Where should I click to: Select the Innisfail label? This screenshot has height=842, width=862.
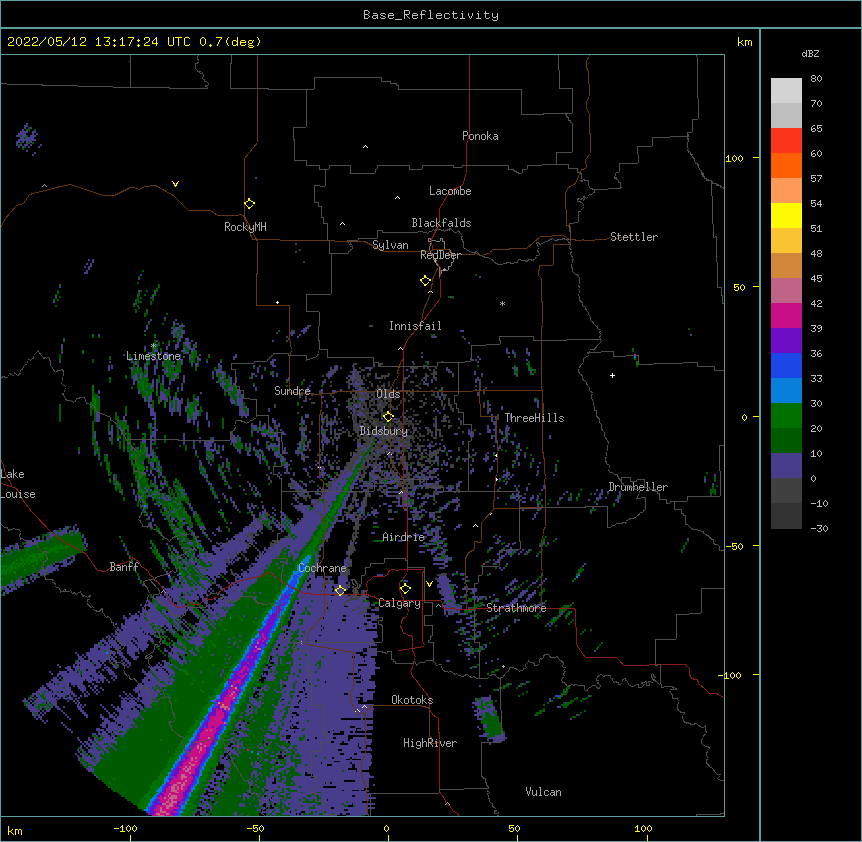click(x=415, y=326)
